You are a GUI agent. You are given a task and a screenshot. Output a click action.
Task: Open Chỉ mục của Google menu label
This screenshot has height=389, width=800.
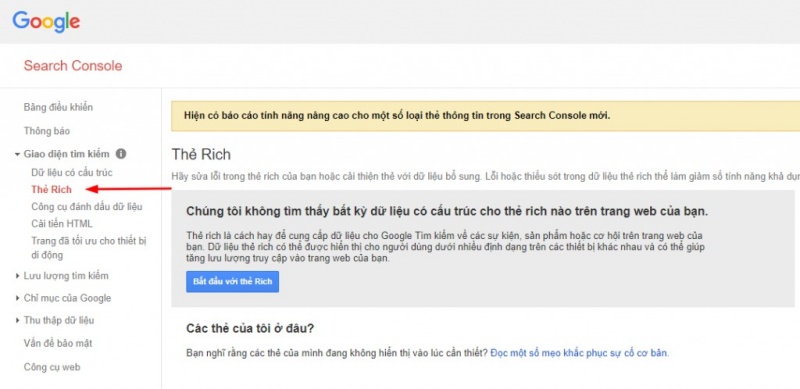pyautogui.click(x=67, y=298)
